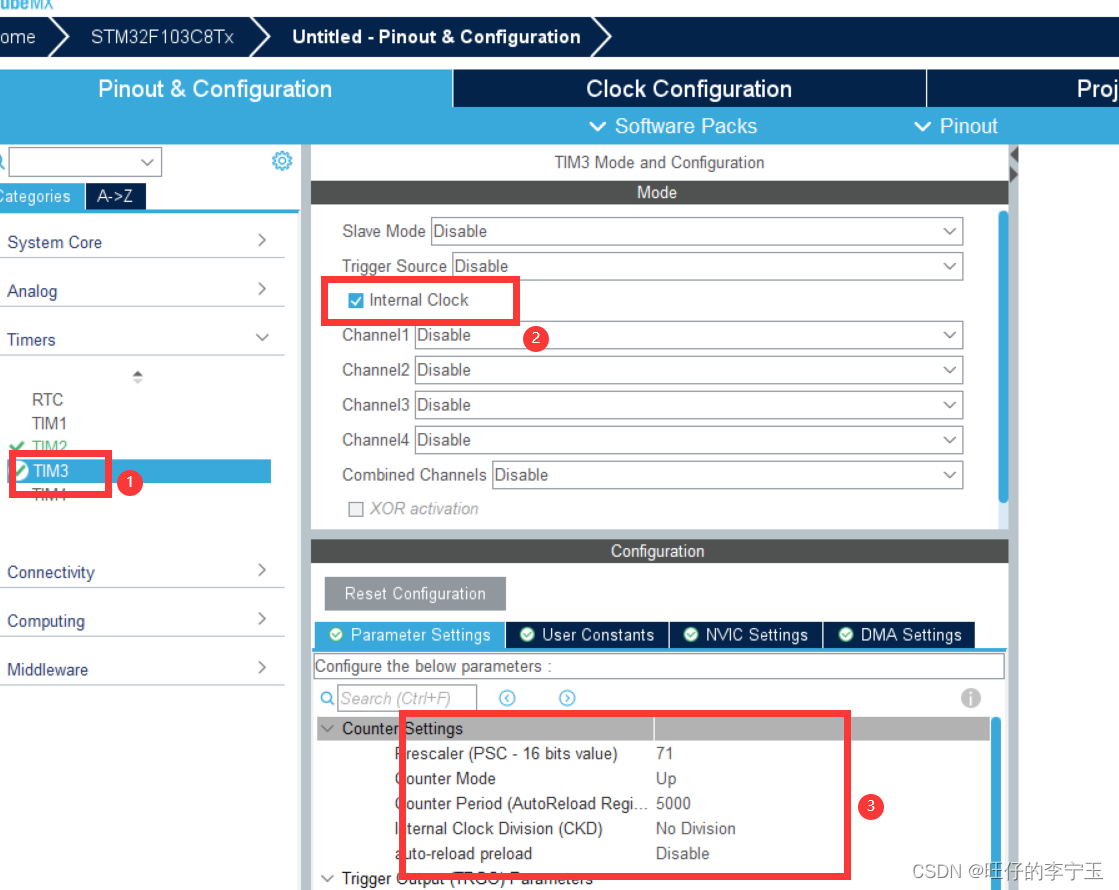Open the peripheral search combo box
1119x890 pixels.
coord(85,162)
